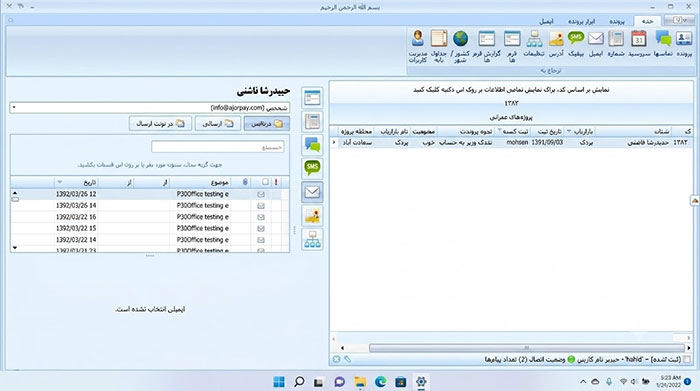Open the گزارش فرم ها reports icon in the ribbon
Screen dimensions: 700x391
487,39
